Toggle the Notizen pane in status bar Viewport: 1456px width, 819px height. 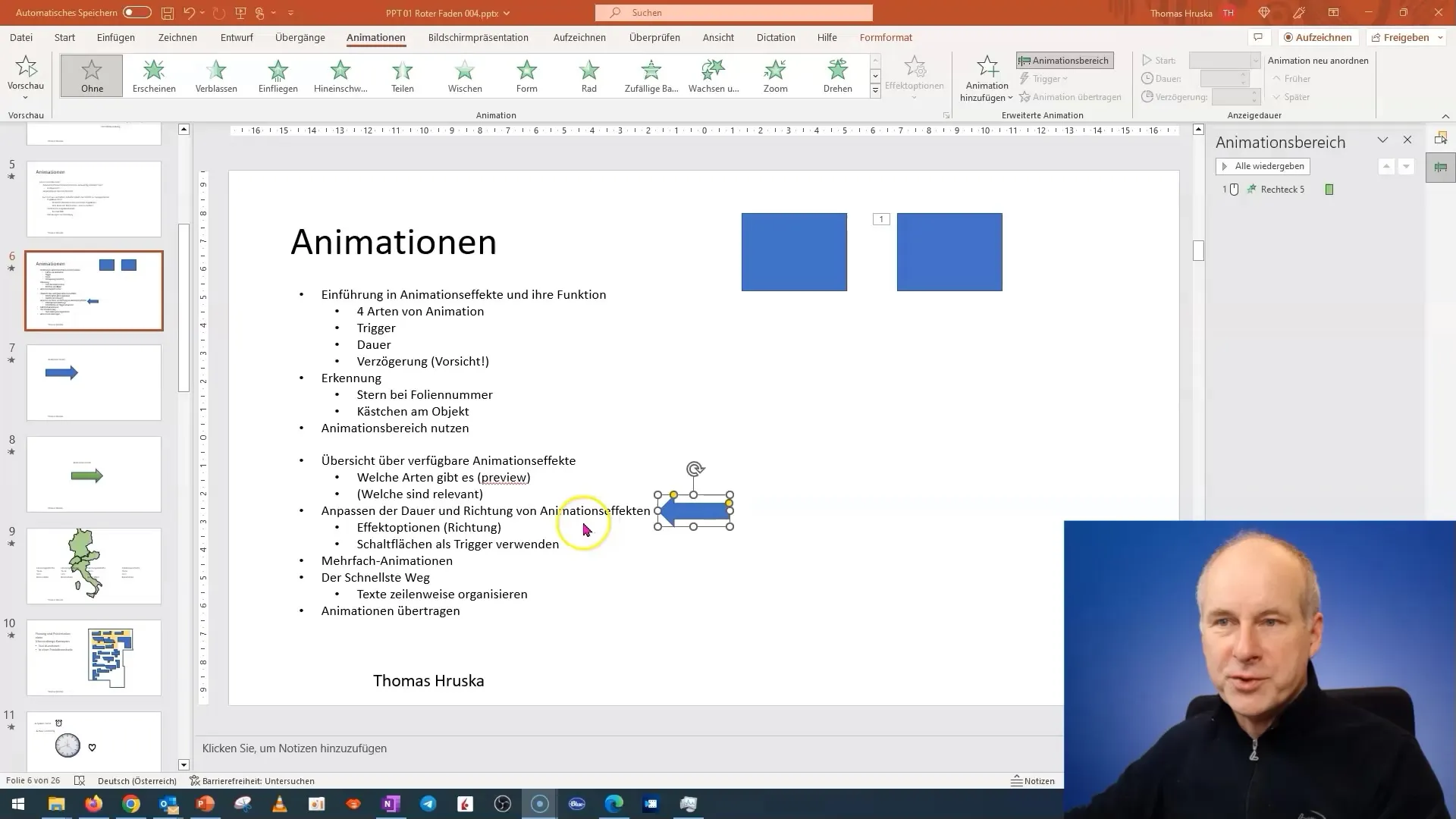pyautogui.click(x=1033, y=781)
